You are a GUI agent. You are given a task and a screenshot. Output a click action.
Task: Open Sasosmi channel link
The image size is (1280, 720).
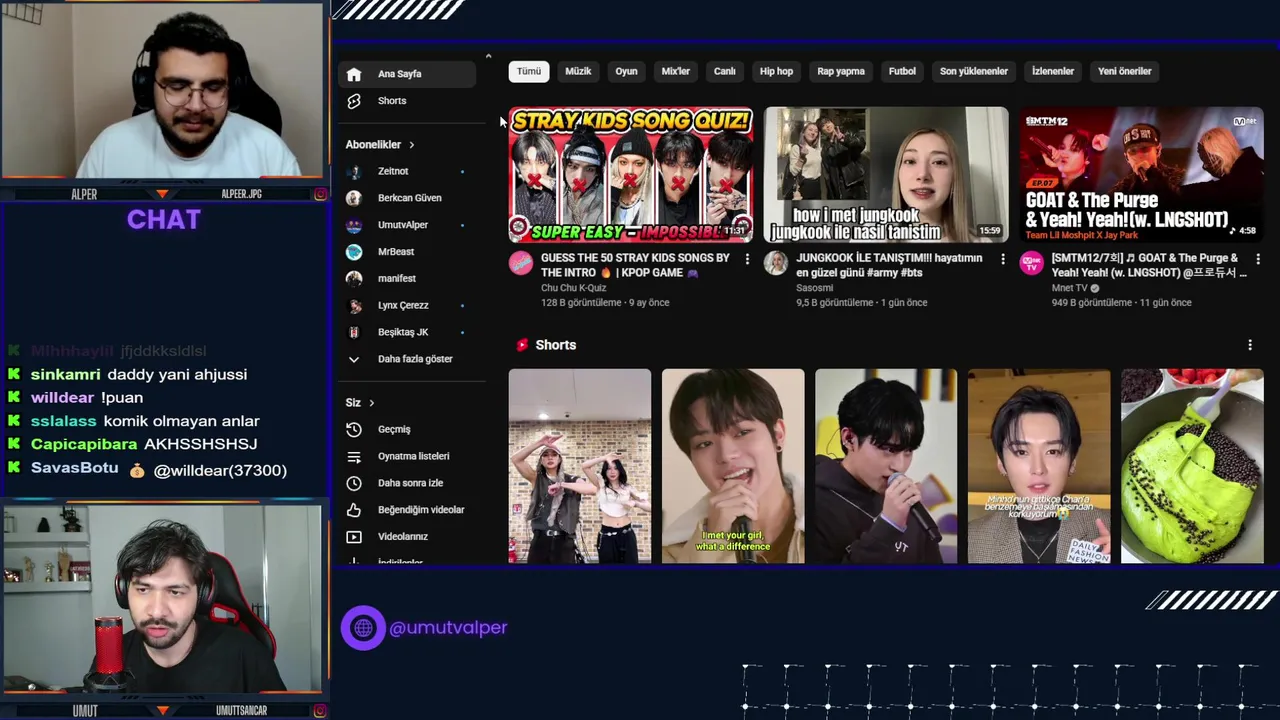(814, 288)
